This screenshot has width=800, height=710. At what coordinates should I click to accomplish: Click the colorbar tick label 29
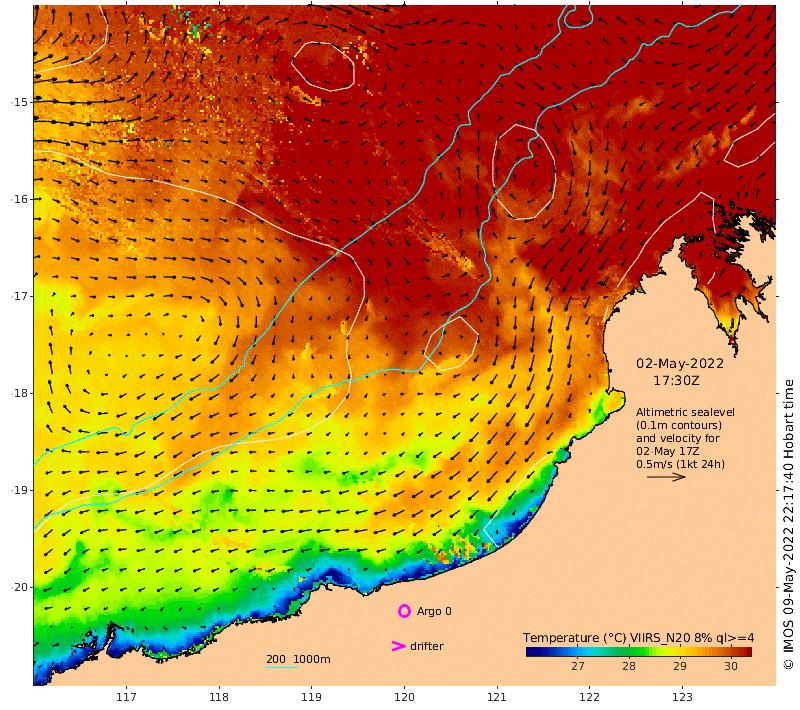(680, 666)
